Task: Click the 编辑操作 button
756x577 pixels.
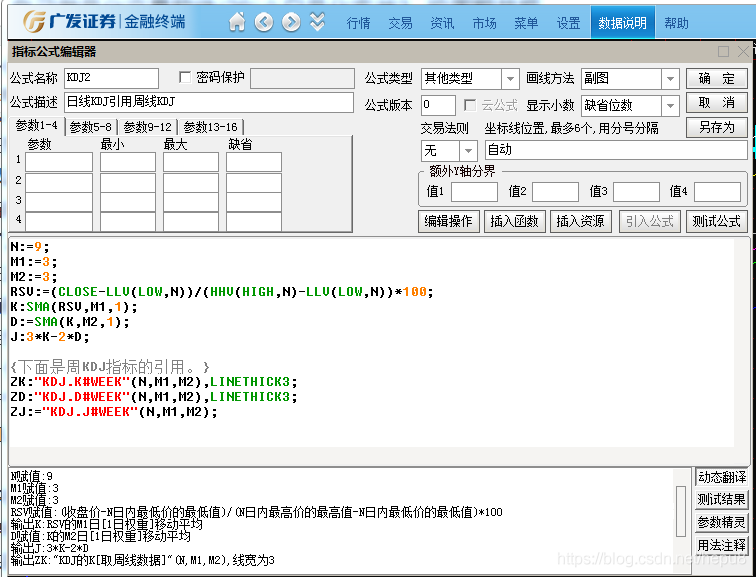Action: [448, 221]
